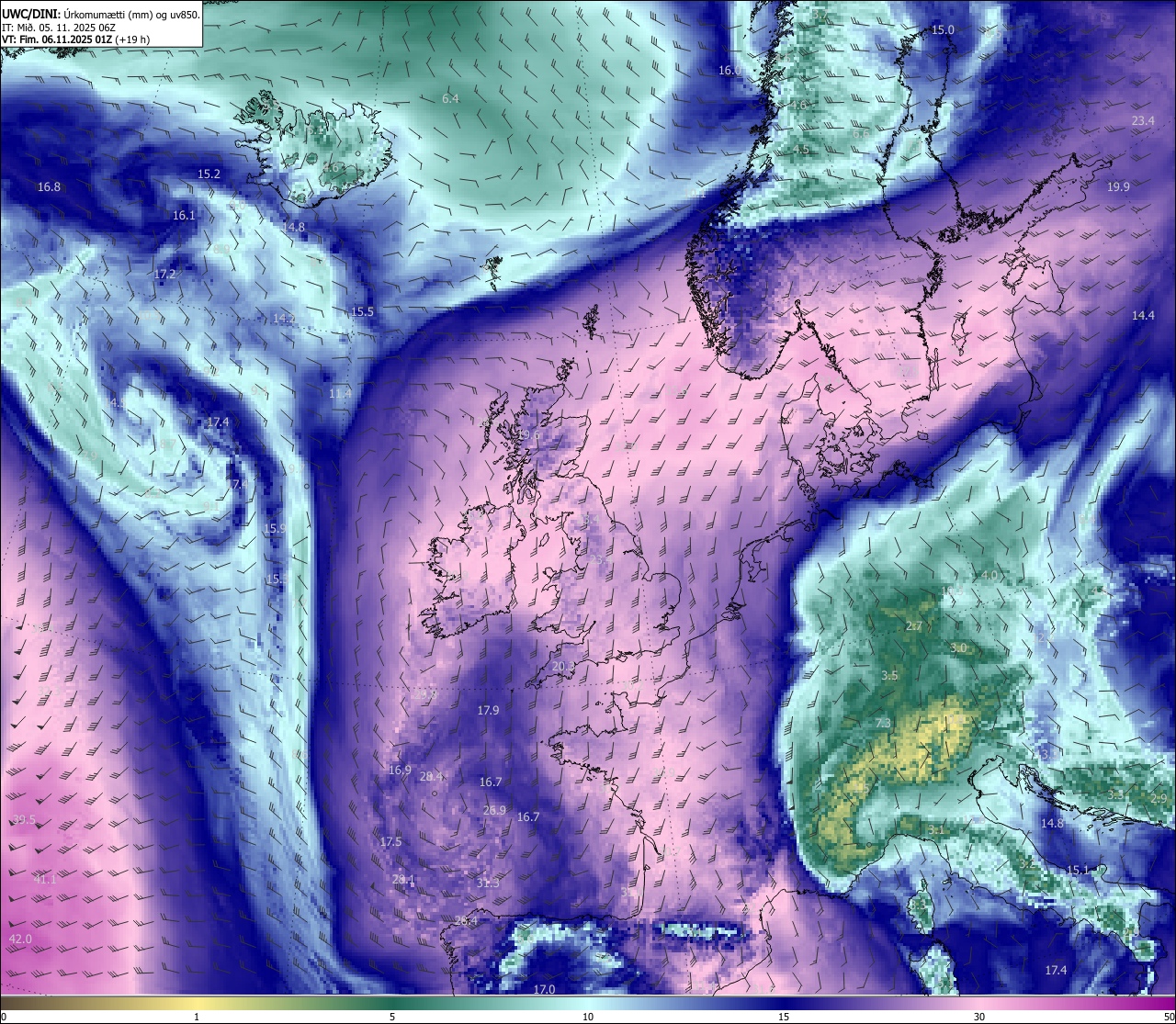Click the 16.0 value label on the map
Viewport: 1176px width, 1024px height.
coord(729,71)
